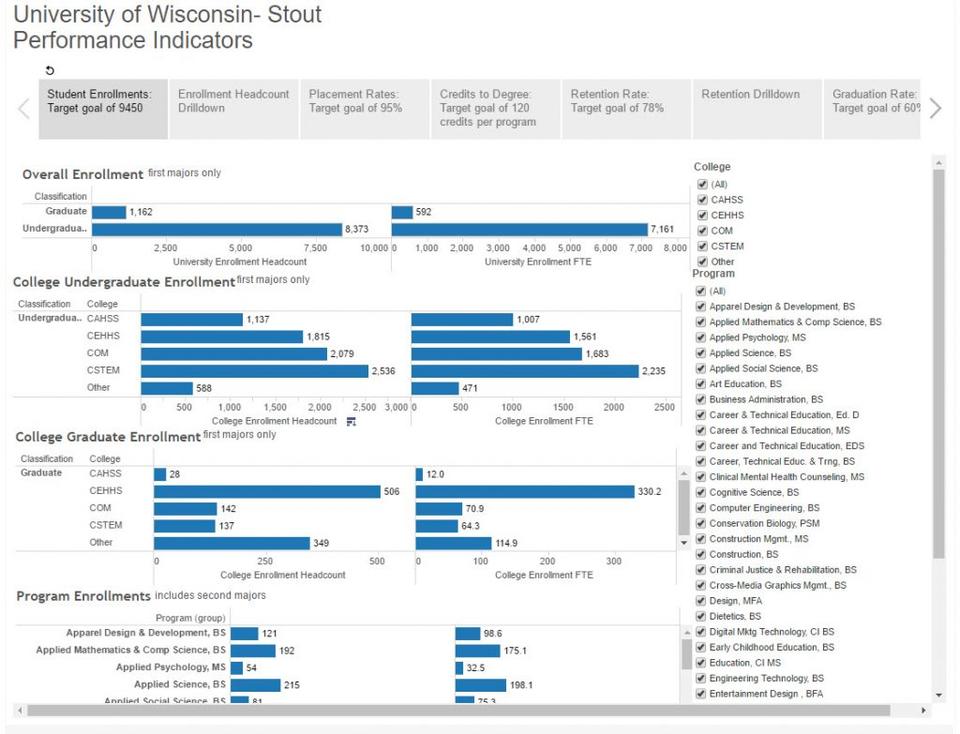The width and height of the screenshot is (960, 734).
Task: Select the CSTEM undergraduate headcount bar 2,536
Action: tap(255, 371)
